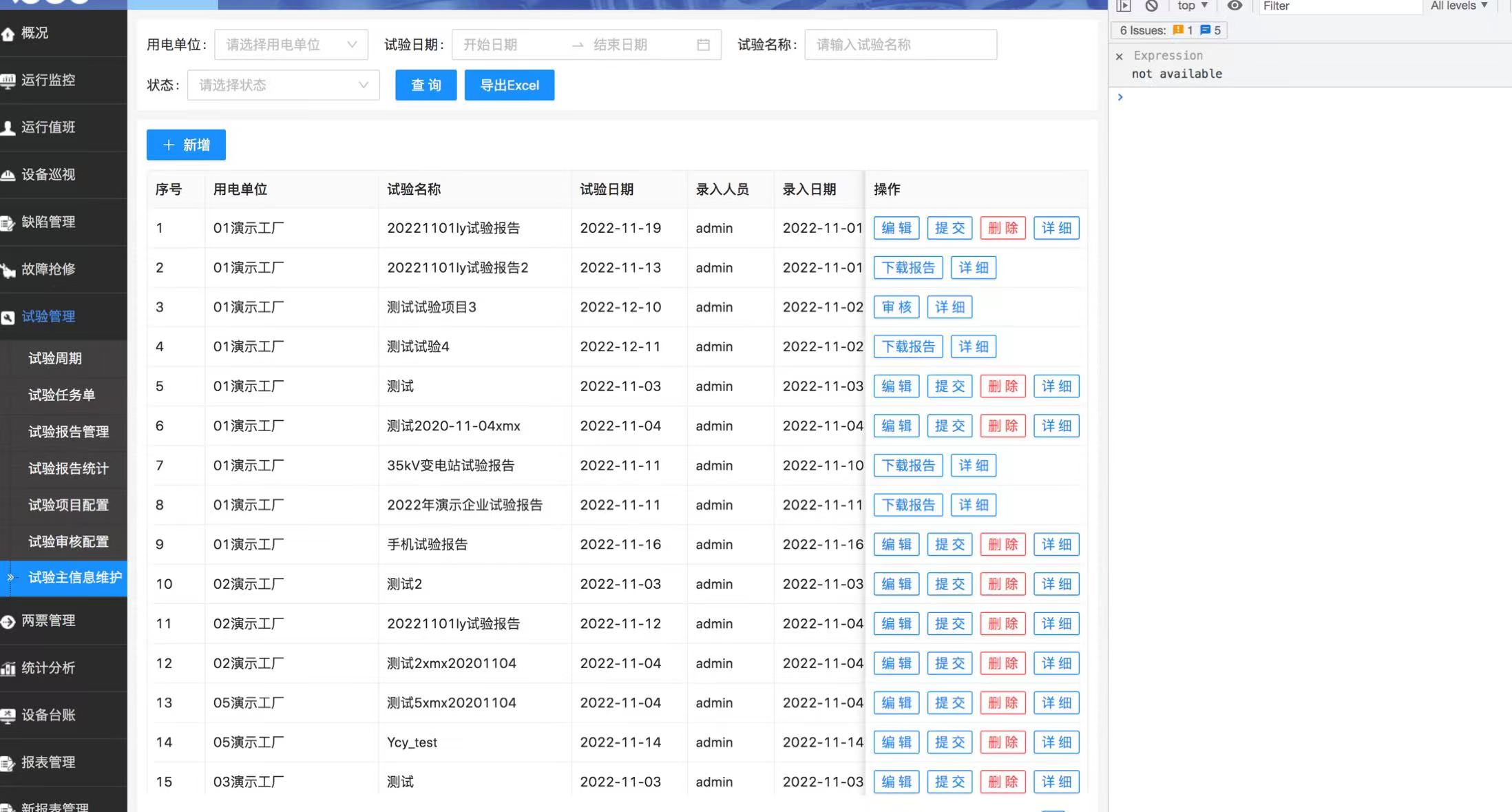Click 编辑 for row 13 测试5xmx20201104

tap(896, 703)
